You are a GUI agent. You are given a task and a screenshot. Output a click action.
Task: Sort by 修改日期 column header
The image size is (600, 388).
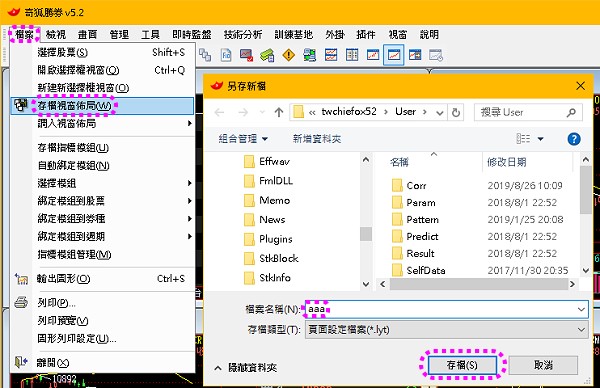[507, 162]
